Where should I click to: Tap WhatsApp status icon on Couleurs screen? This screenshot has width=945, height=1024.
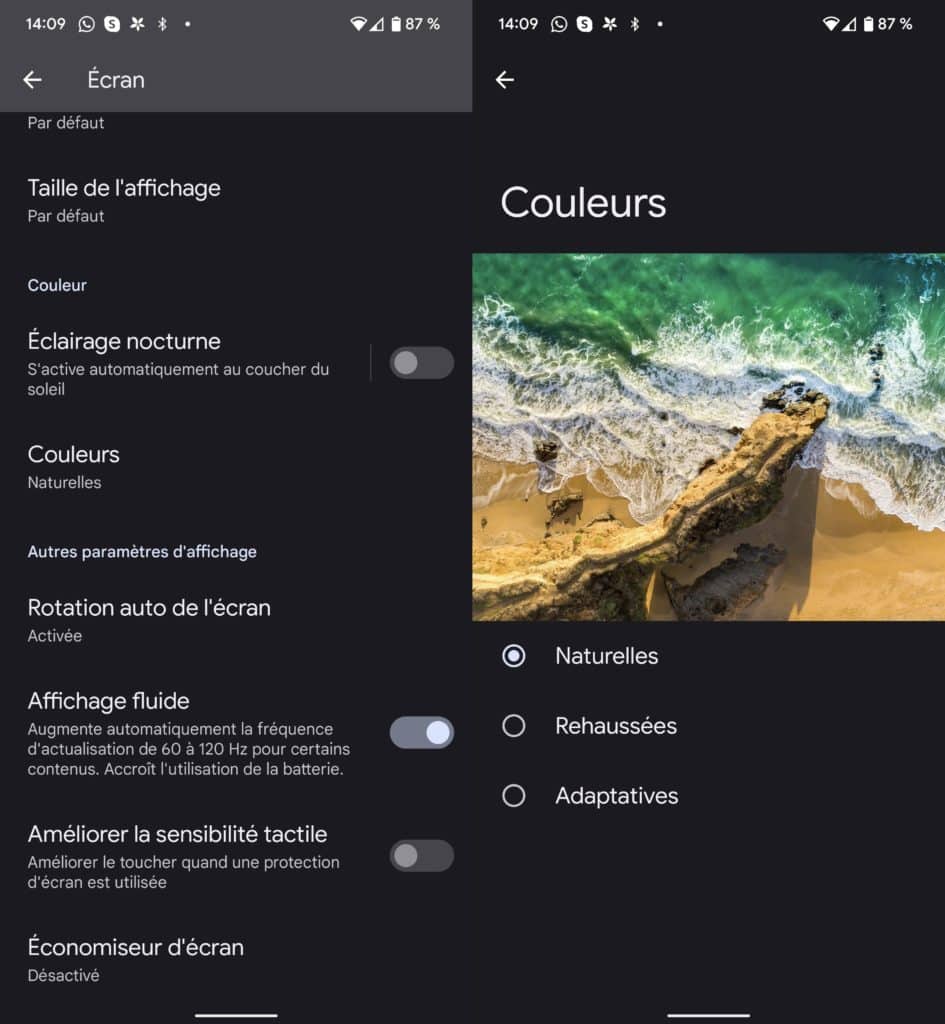pos(559,24)
